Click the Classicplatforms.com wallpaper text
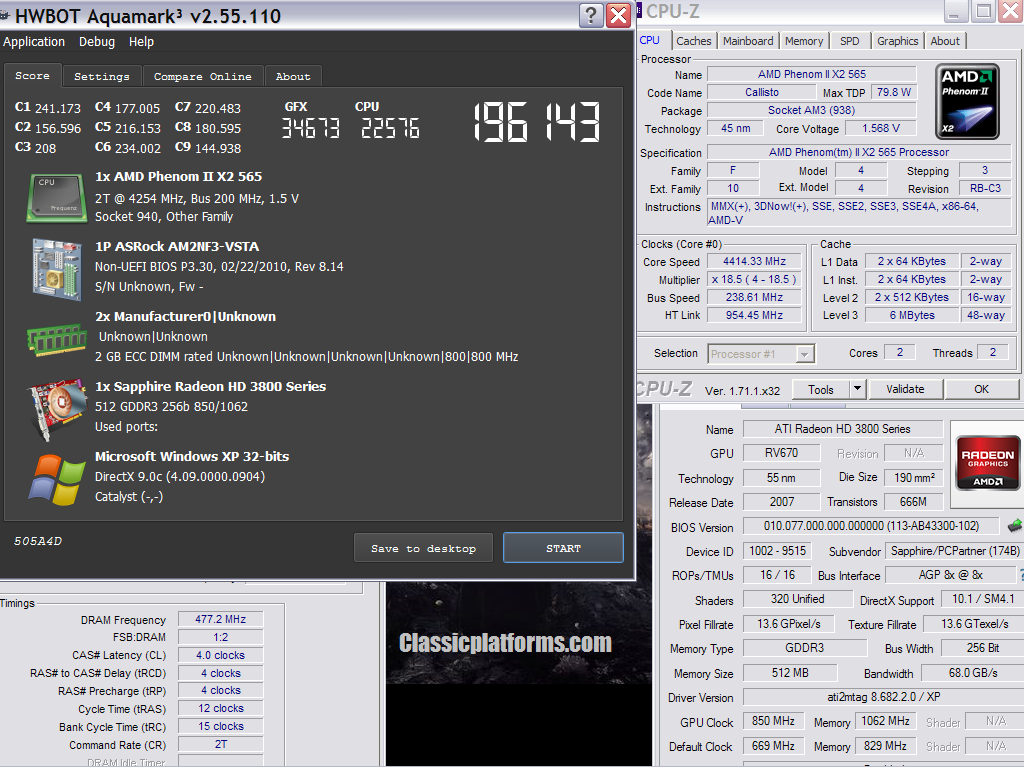 (505, 643)
